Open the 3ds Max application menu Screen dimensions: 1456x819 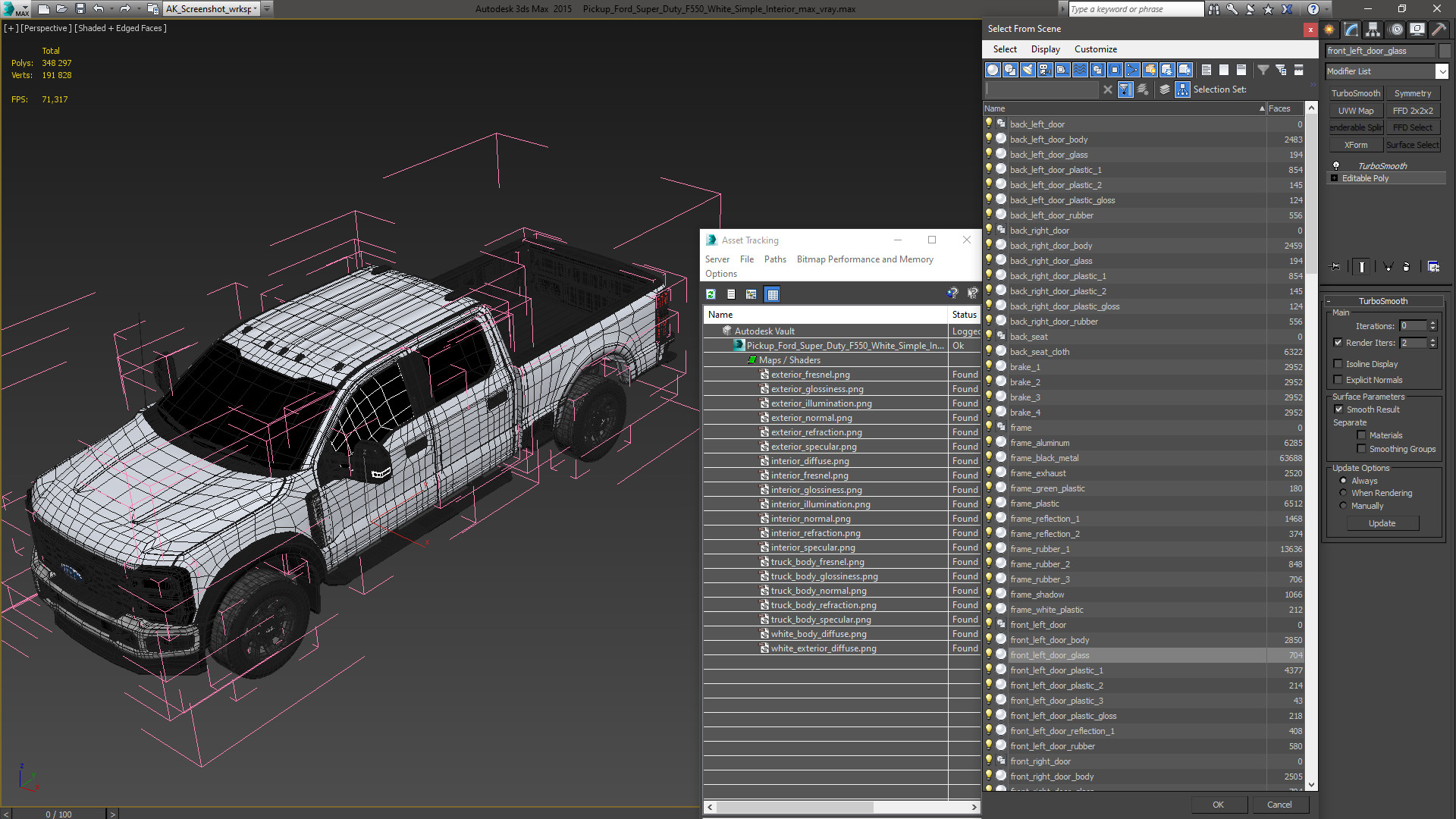pos(15,9)
